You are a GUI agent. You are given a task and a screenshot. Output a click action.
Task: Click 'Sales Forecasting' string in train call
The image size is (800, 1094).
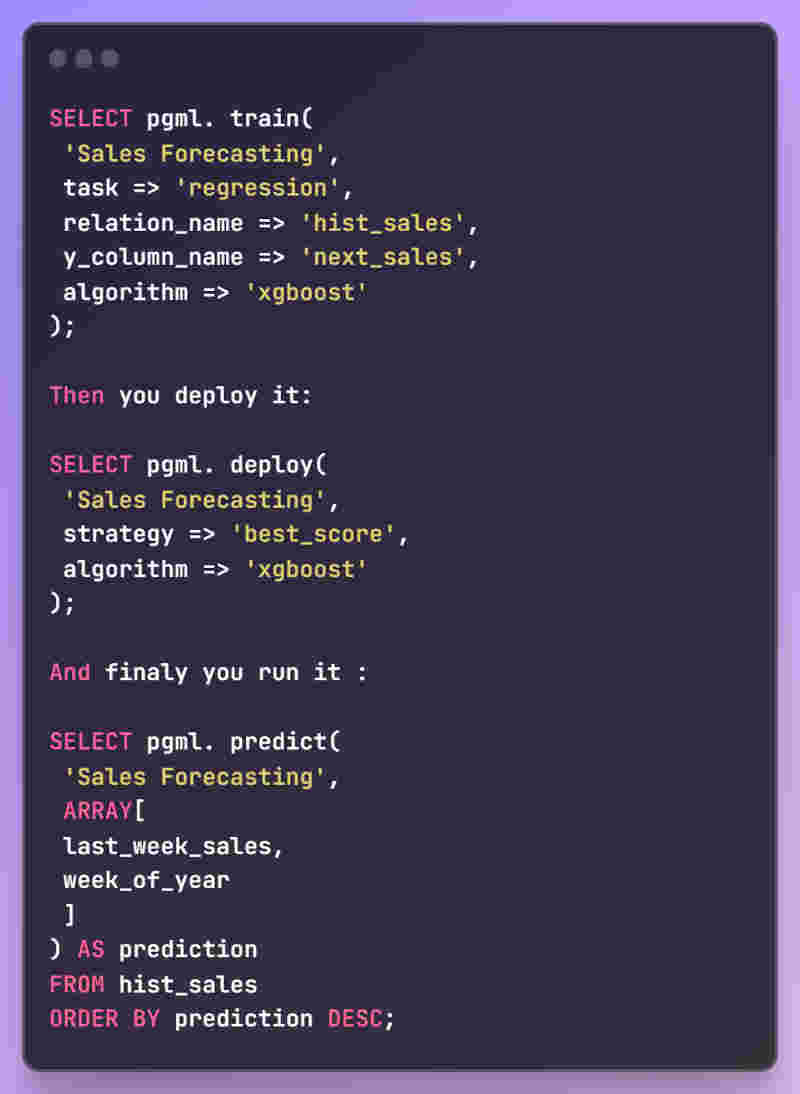click(x=195, y=153)
